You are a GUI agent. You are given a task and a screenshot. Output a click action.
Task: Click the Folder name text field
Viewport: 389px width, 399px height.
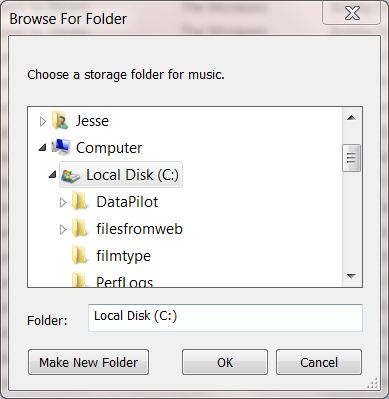(x=225, y=318)
